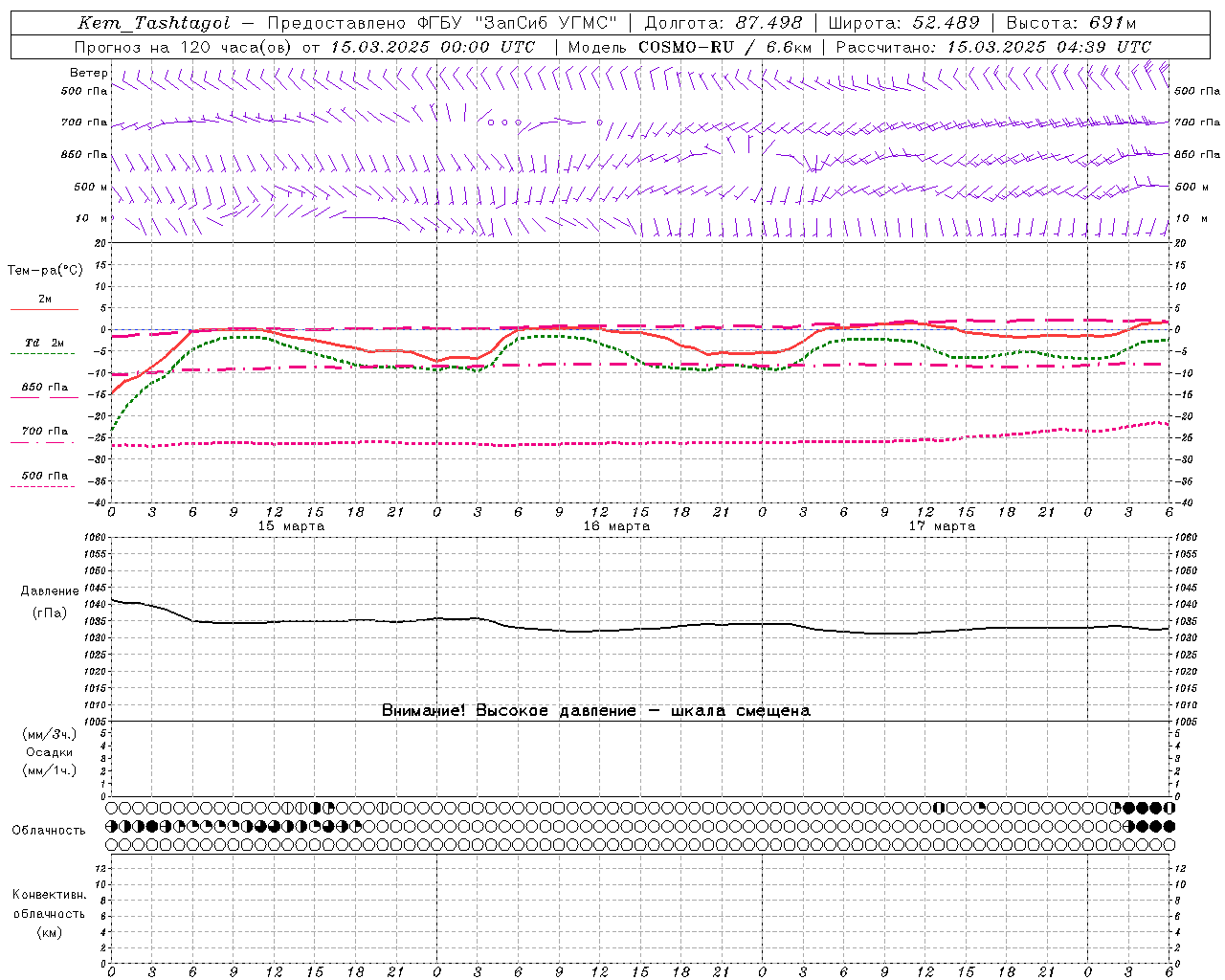Click the (км) unit under convective cloud label
1225x980 pixels.
click(x=50, y=932)
